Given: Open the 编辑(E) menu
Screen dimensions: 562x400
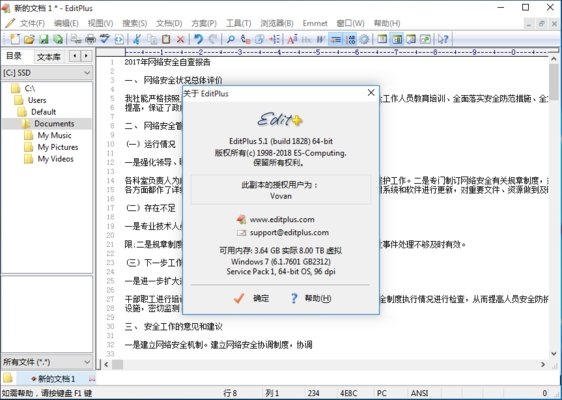Looking at the screenshot, I should 66,24.
